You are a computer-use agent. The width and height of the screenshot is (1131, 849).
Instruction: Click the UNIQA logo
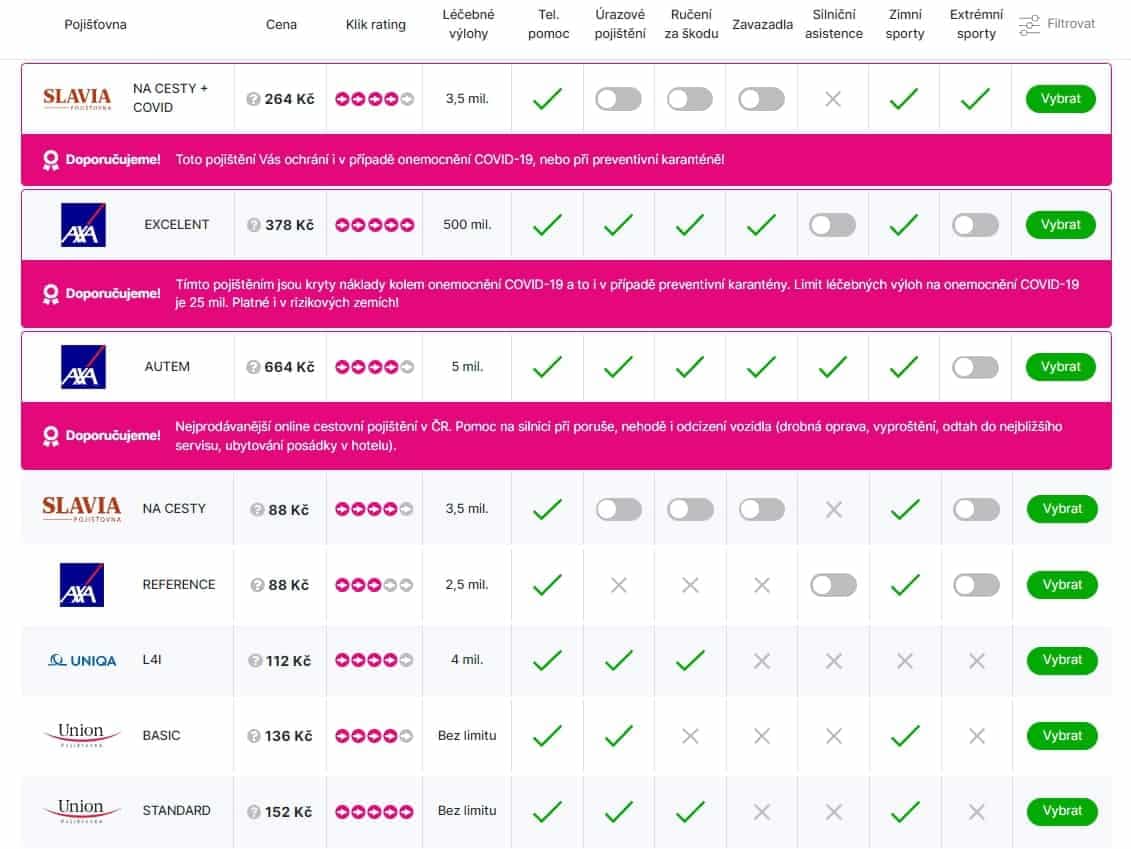pos(82,661)
